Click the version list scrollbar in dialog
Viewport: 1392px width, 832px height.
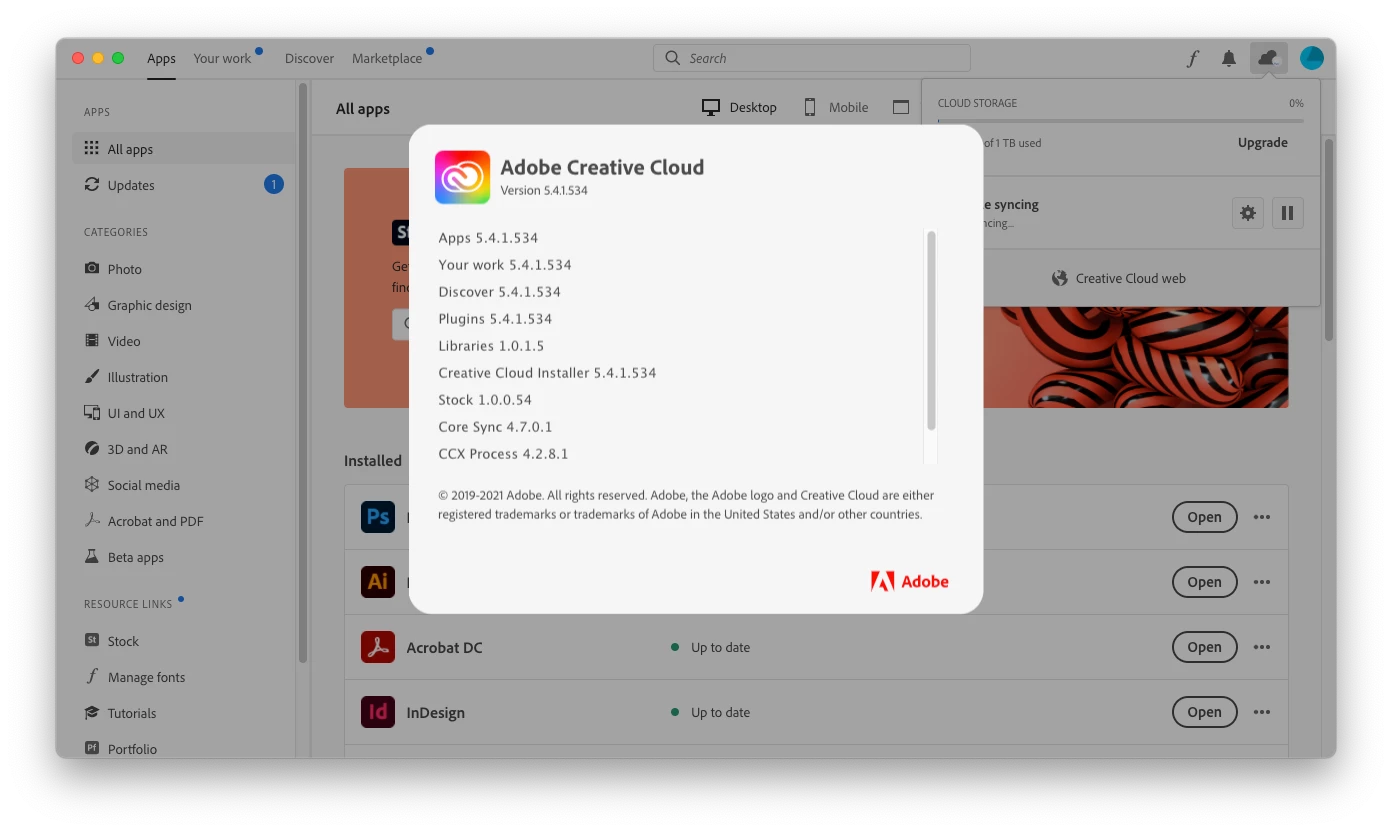coord(931,330)
